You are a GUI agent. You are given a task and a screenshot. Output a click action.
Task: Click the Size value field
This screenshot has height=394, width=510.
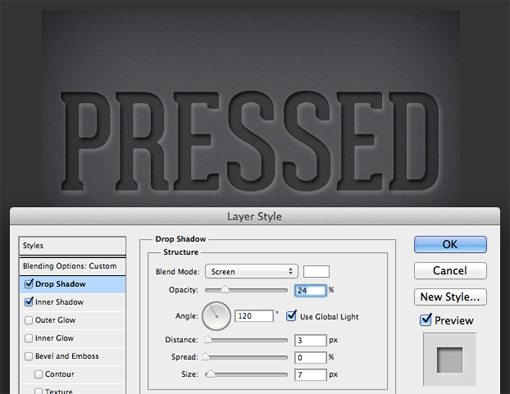pos(310,375)
